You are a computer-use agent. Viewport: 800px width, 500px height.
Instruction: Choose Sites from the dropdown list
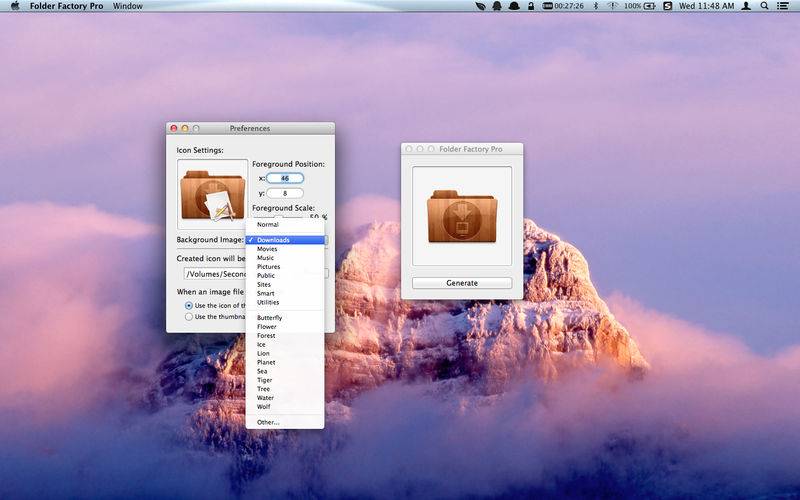click(285, 285)
